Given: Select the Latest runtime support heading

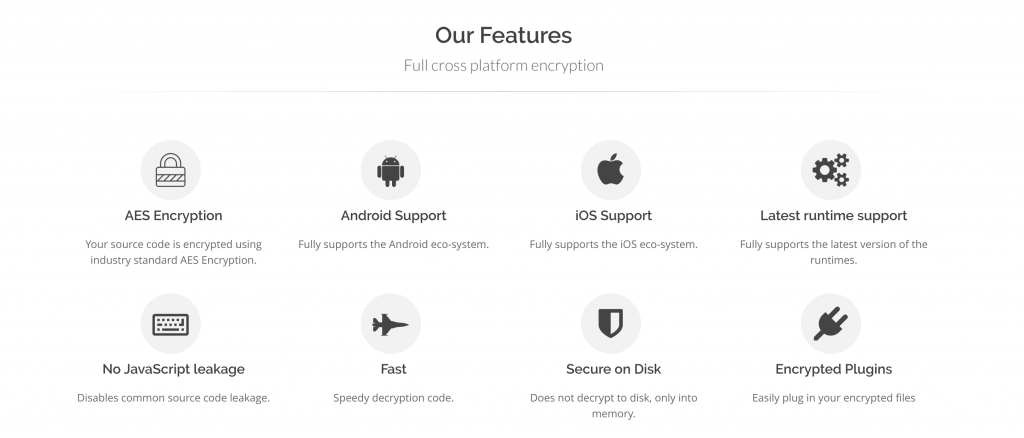Looking at the screenshot, I should 833,215.
